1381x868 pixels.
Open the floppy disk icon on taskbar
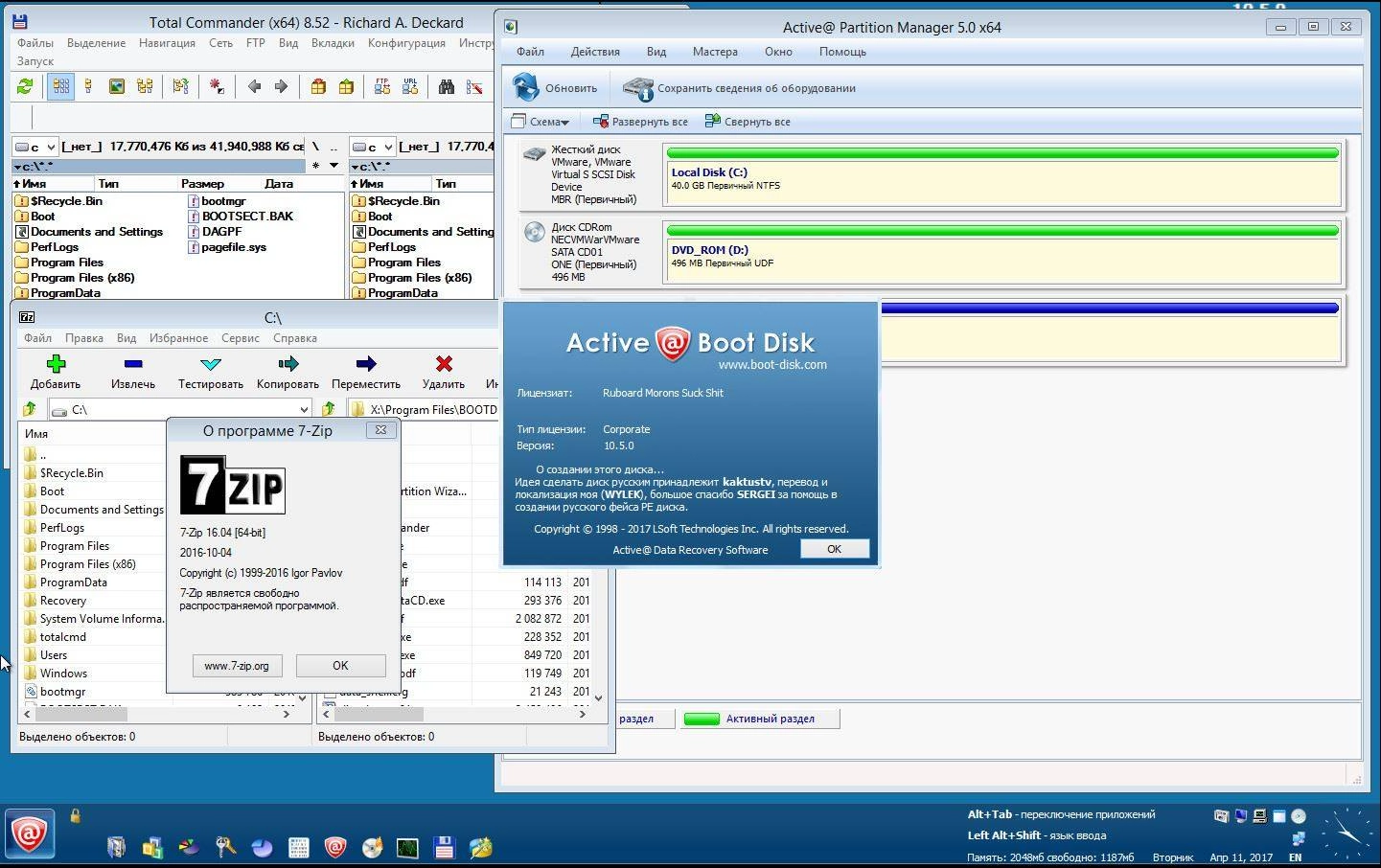click(x=444, y=847)
